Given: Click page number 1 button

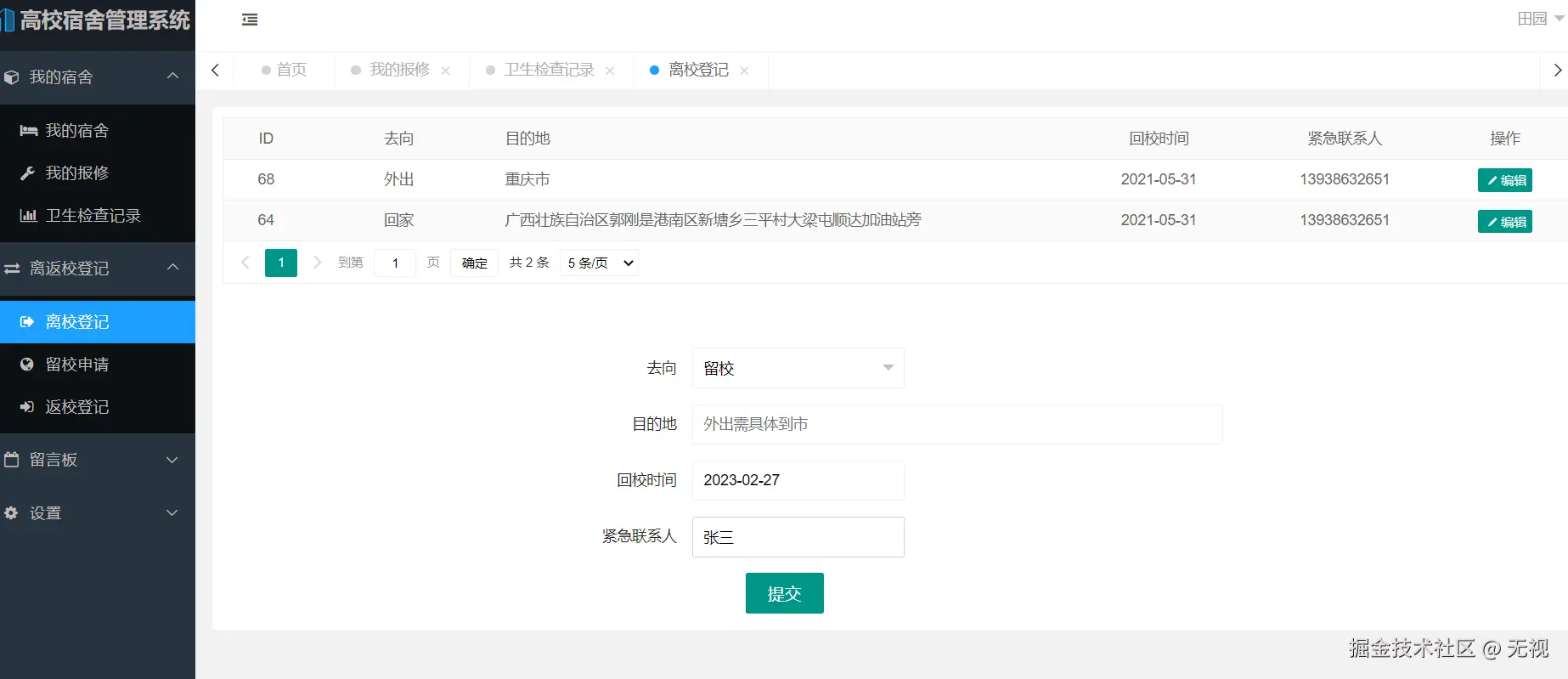Looking at the screenshot, I should [281, 263].
